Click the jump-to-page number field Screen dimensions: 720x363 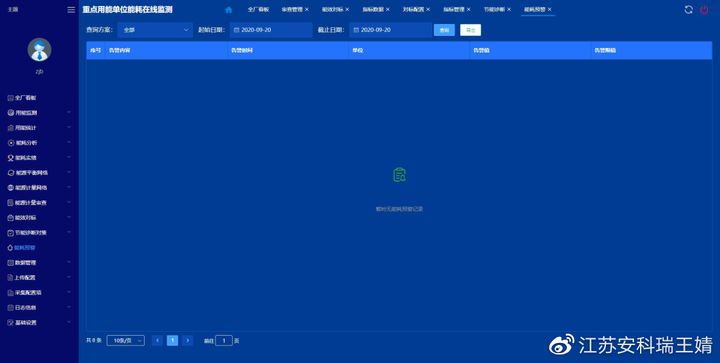pyautogui.click(x=224, y=341)
